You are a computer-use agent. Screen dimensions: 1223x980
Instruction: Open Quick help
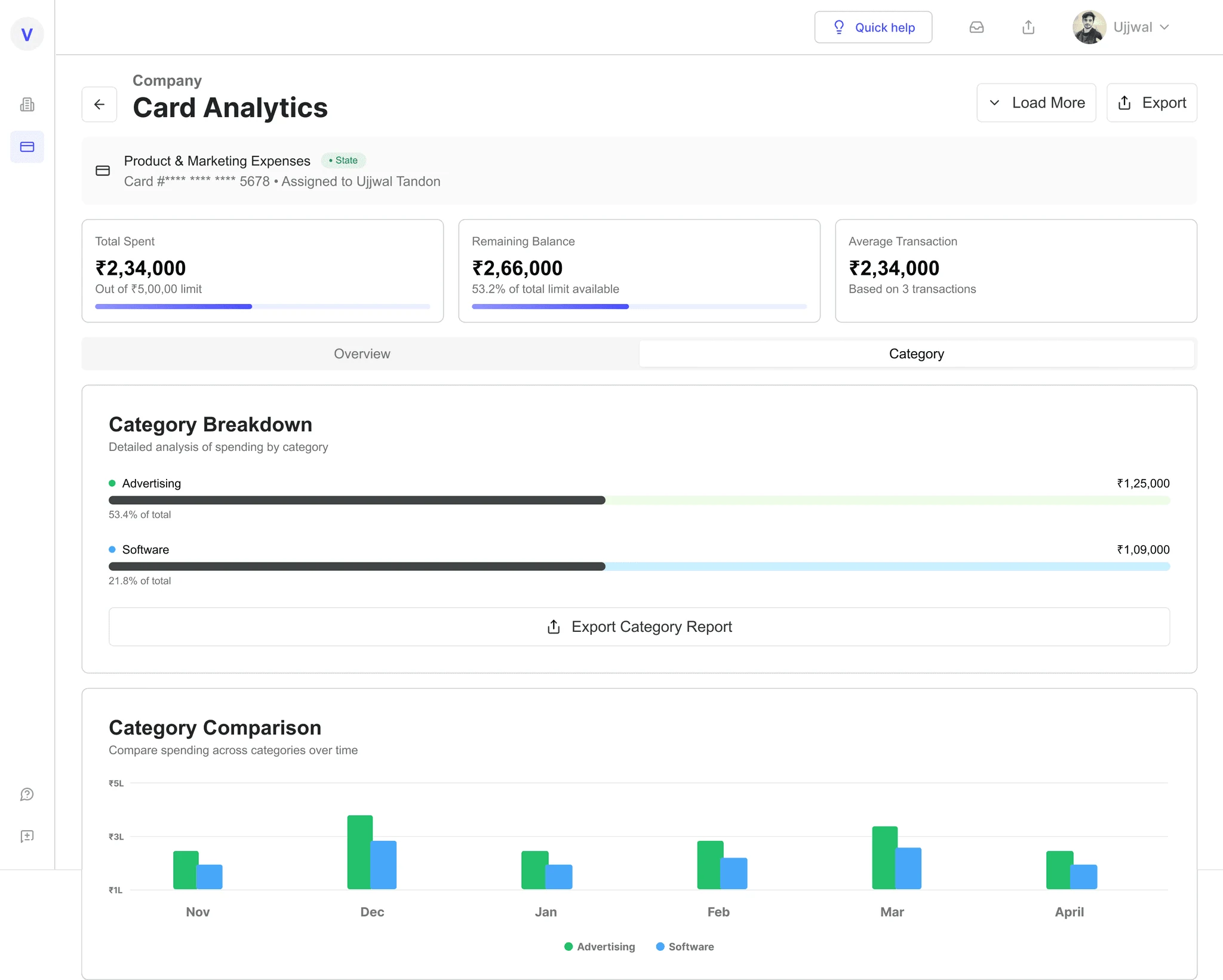pos(873,27)
